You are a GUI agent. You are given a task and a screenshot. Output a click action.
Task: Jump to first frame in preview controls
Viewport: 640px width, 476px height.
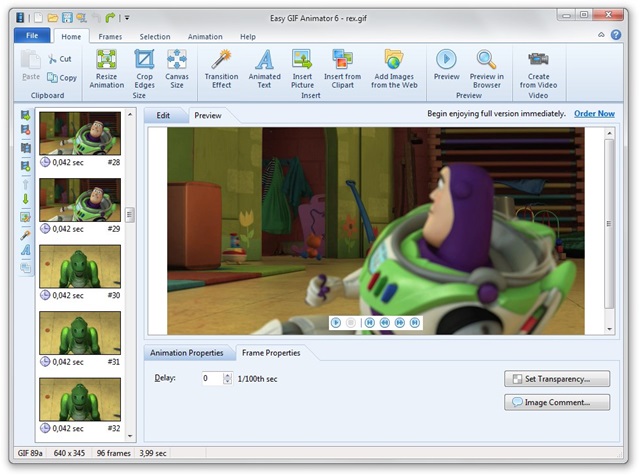(369, 323)
